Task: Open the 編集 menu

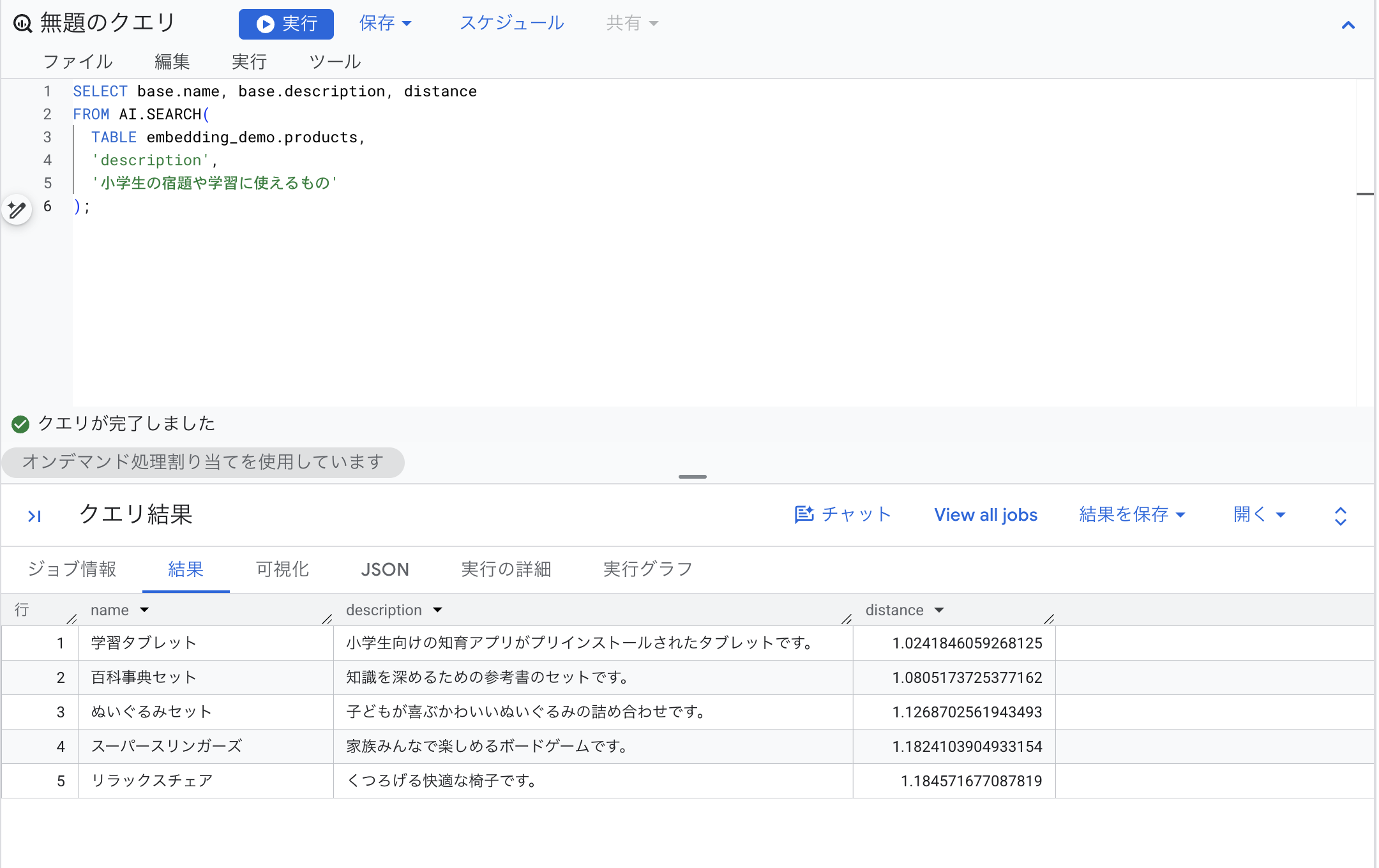Action: (172, 62)
